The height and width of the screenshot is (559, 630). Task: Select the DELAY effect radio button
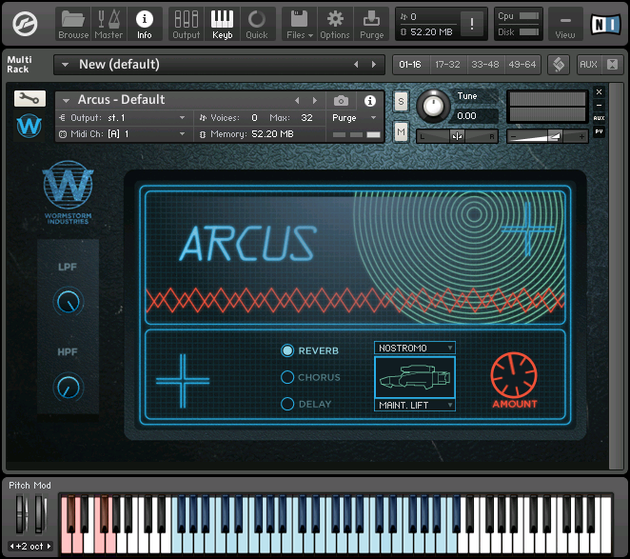[287, 403]
